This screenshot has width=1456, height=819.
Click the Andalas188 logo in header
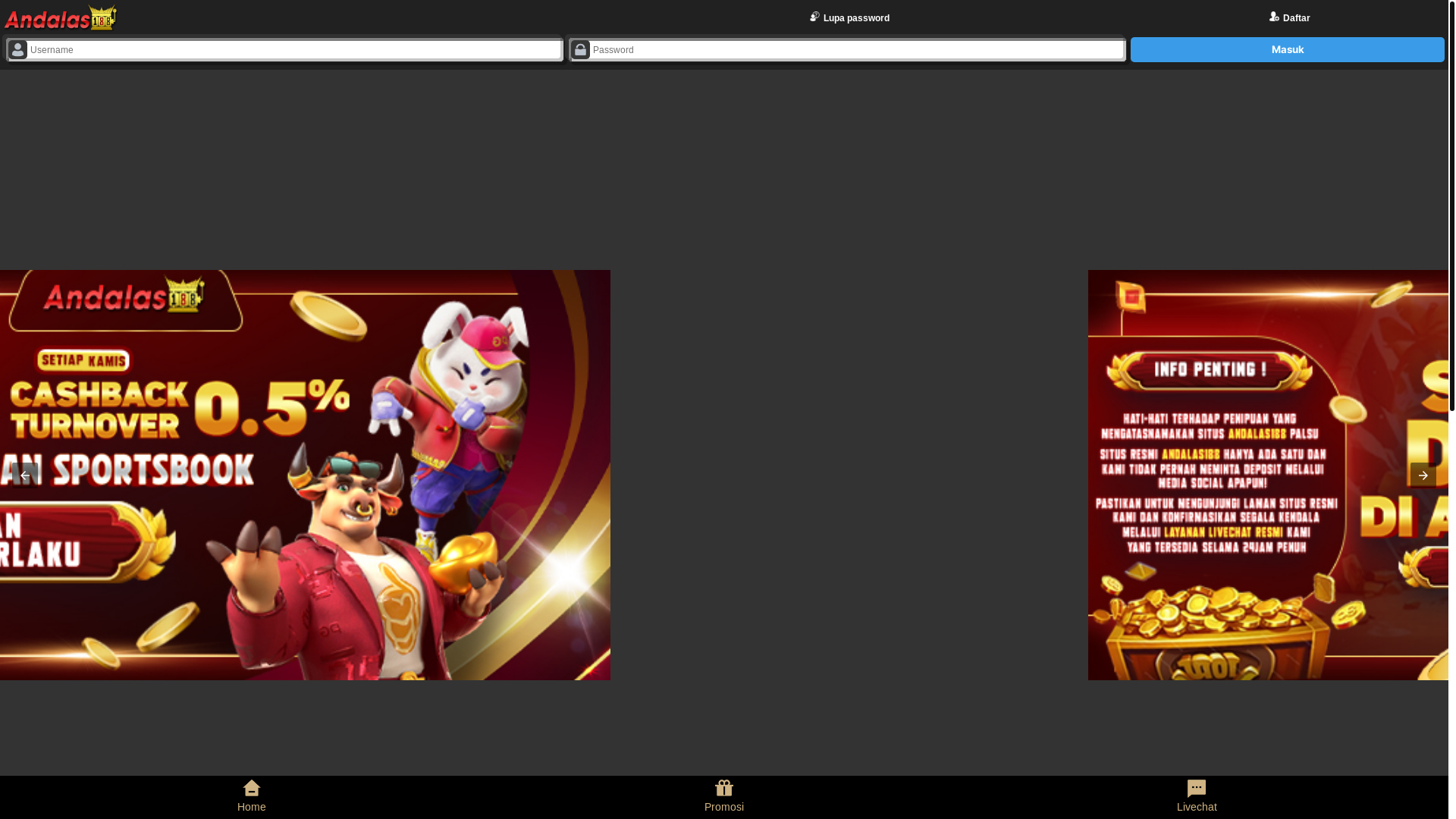click(x=61, y=17)
